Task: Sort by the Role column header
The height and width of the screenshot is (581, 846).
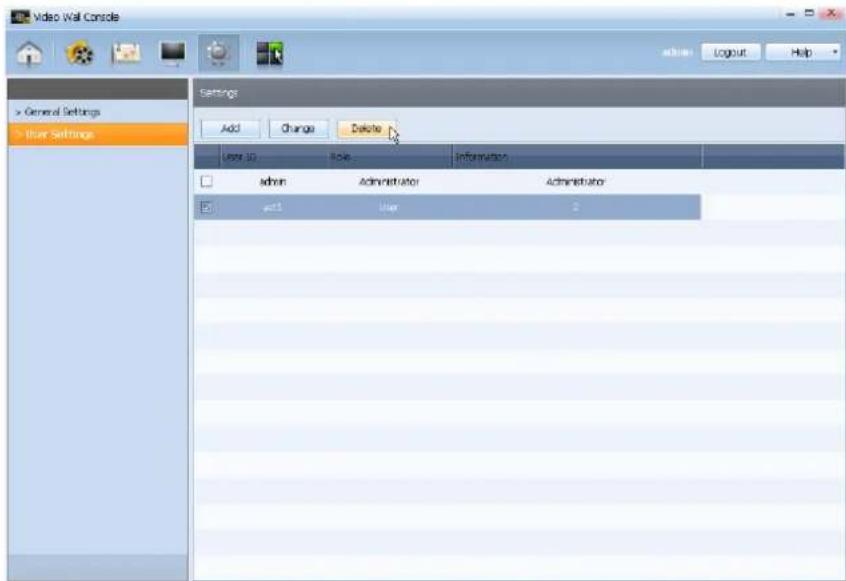Action: pyautogui.click(x=391, y=157)
